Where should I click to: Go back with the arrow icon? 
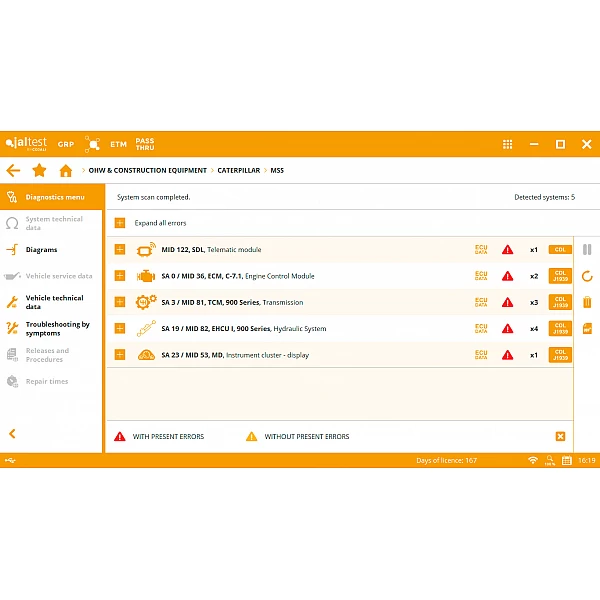(13, 170)
